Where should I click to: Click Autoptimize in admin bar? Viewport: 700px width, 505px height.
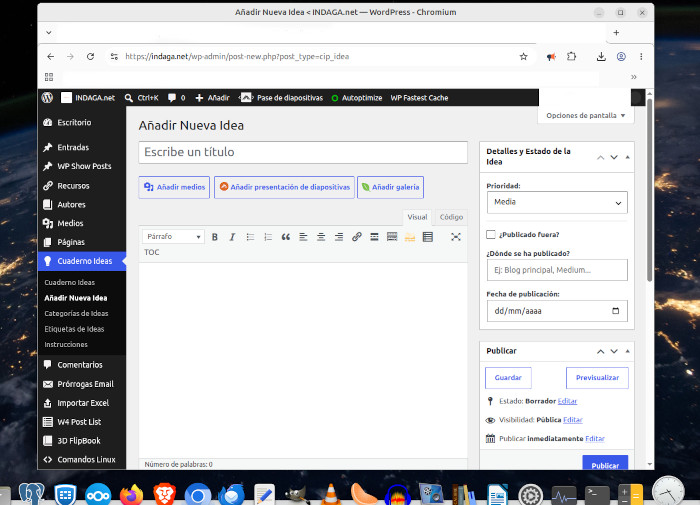pos(357,98)
